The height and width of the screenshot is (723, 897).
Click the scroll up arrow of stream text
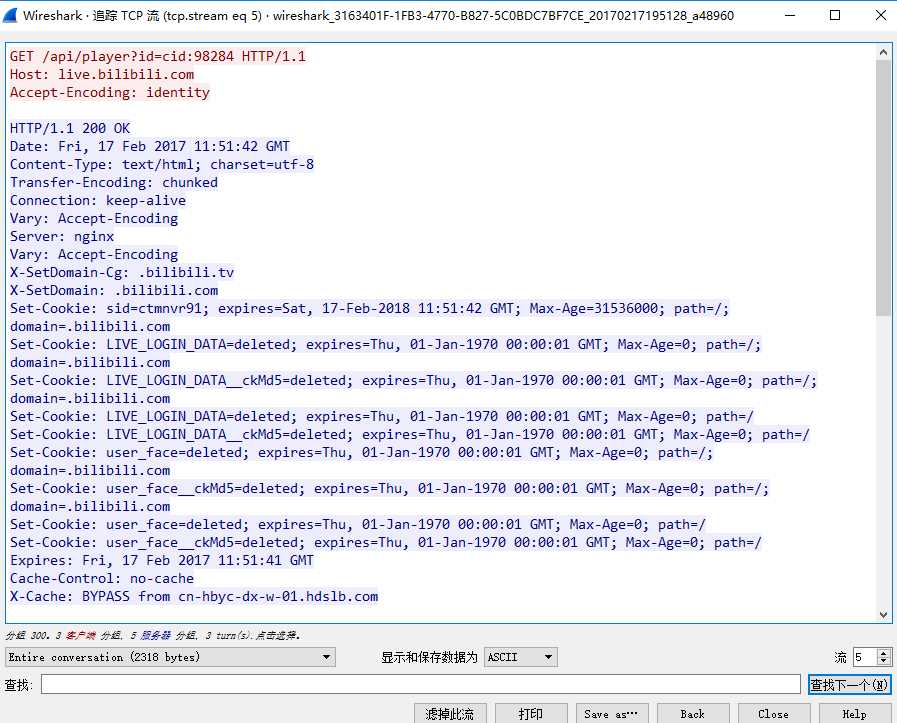click(x=883, y=52)
